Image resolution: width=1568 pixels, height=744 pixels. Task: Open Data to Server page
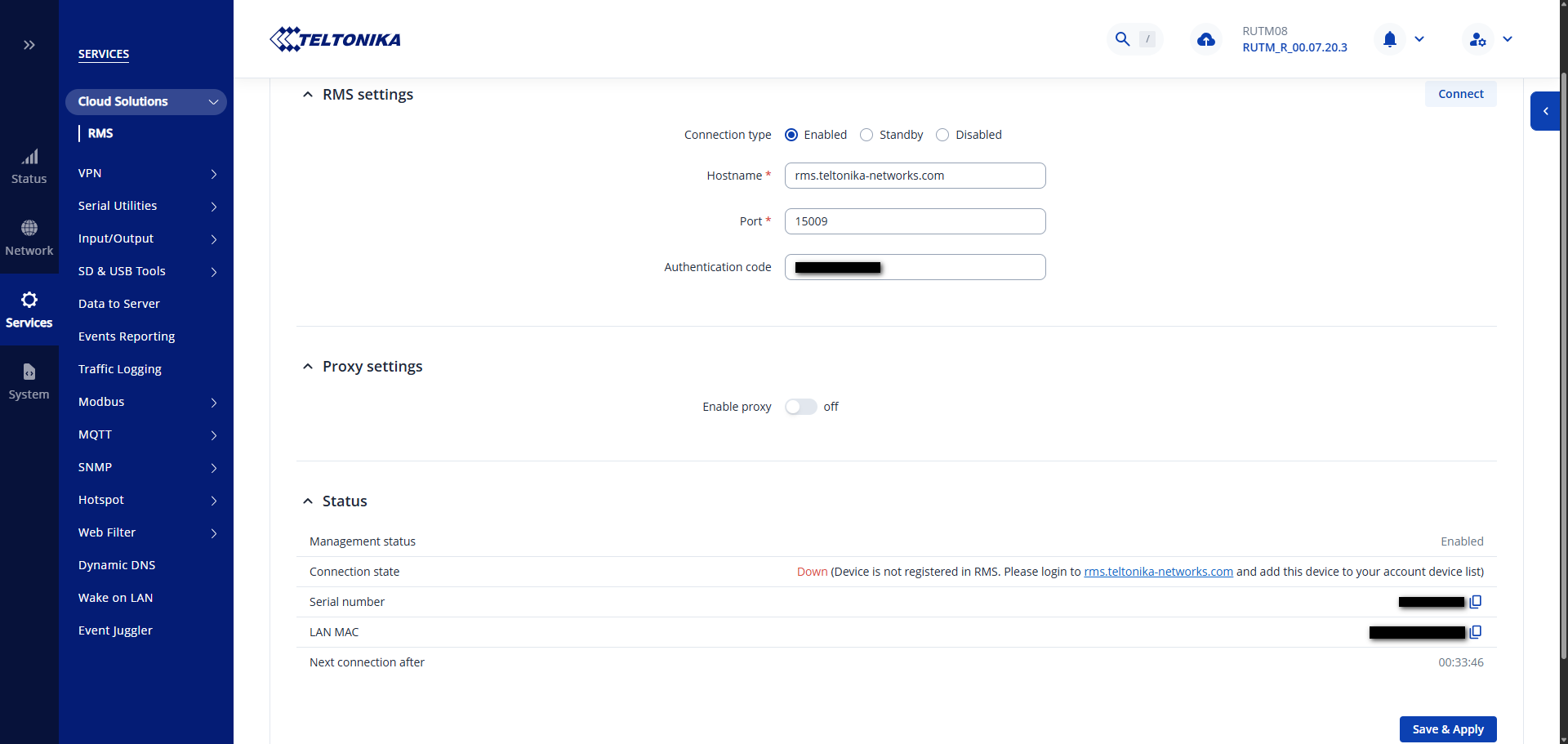pyautogui.click(x=119, y=304)
